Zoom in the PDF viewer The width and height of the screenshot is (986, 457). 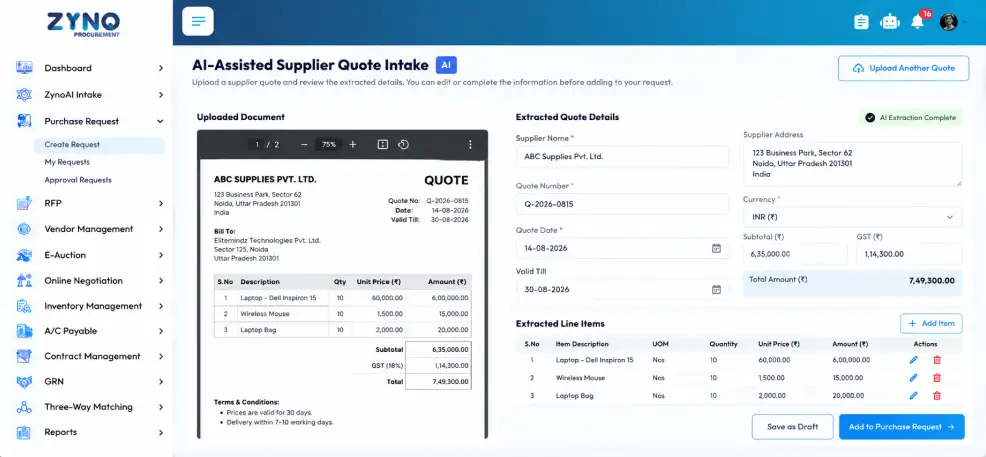click(353, 145)
